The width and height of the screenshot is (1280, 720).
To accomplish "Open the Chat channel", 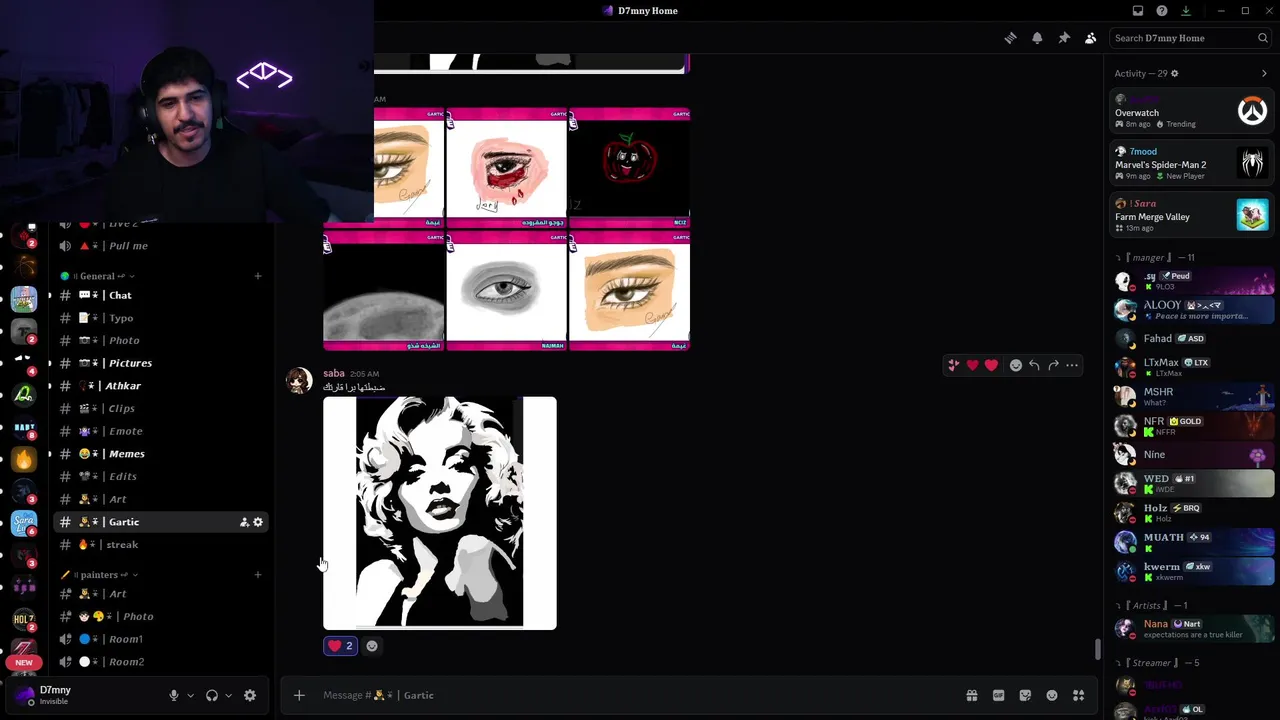I will tap(160, 295).
